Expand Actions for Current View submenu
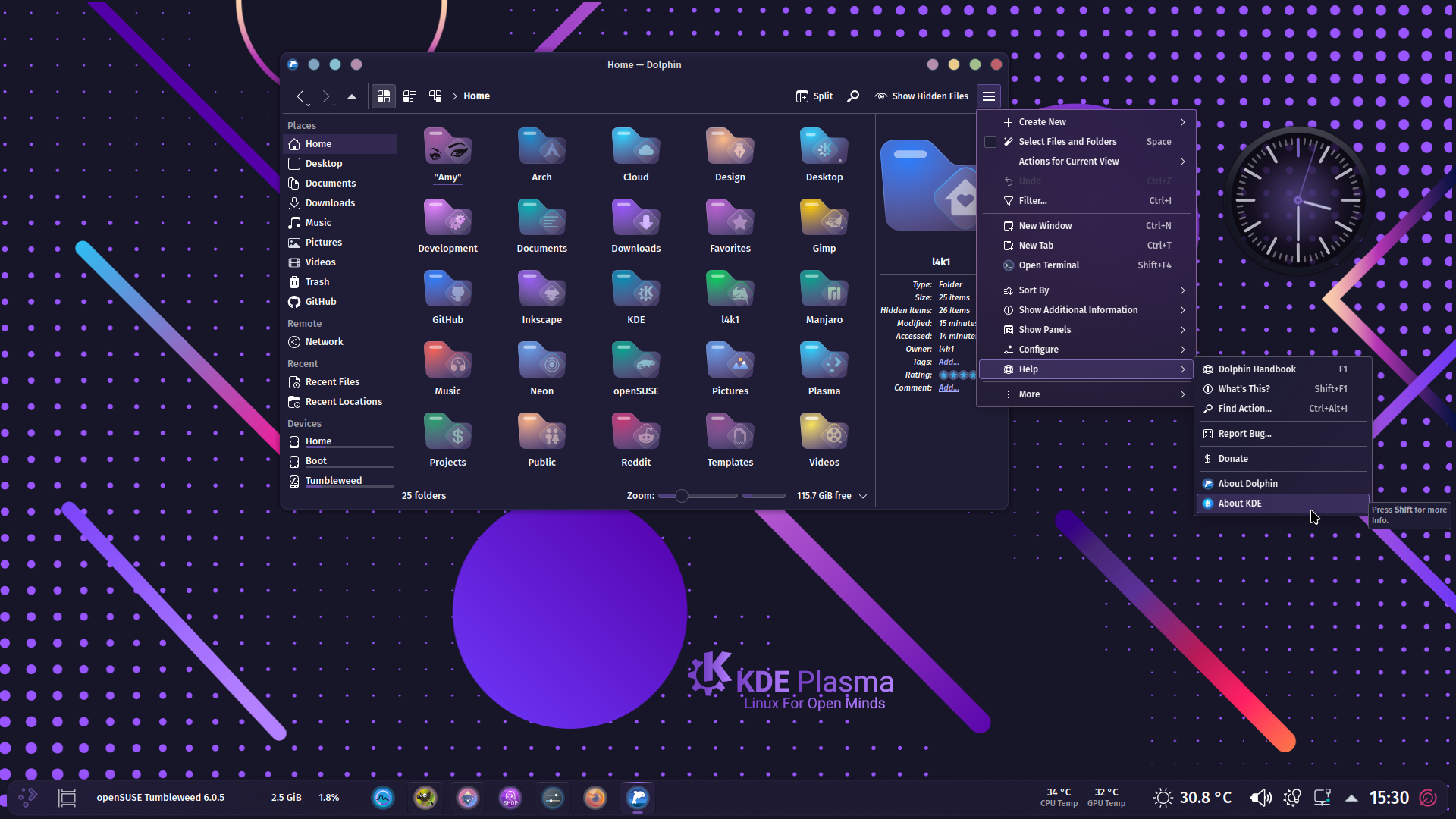 point(1087,162)
